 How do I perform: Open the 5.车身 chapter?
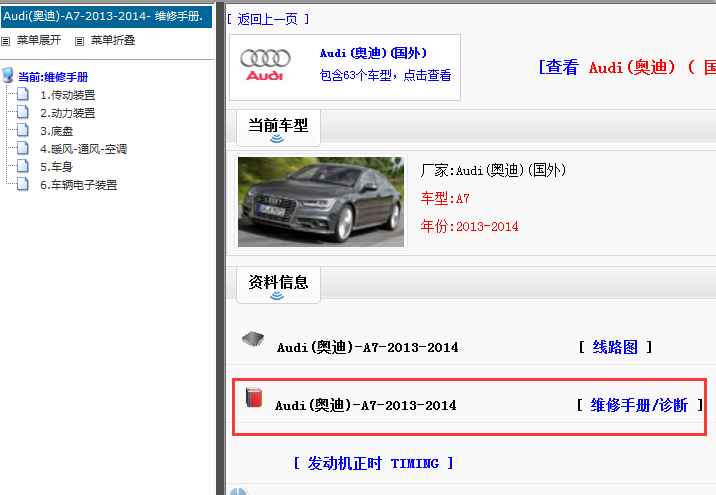point(57,167)
